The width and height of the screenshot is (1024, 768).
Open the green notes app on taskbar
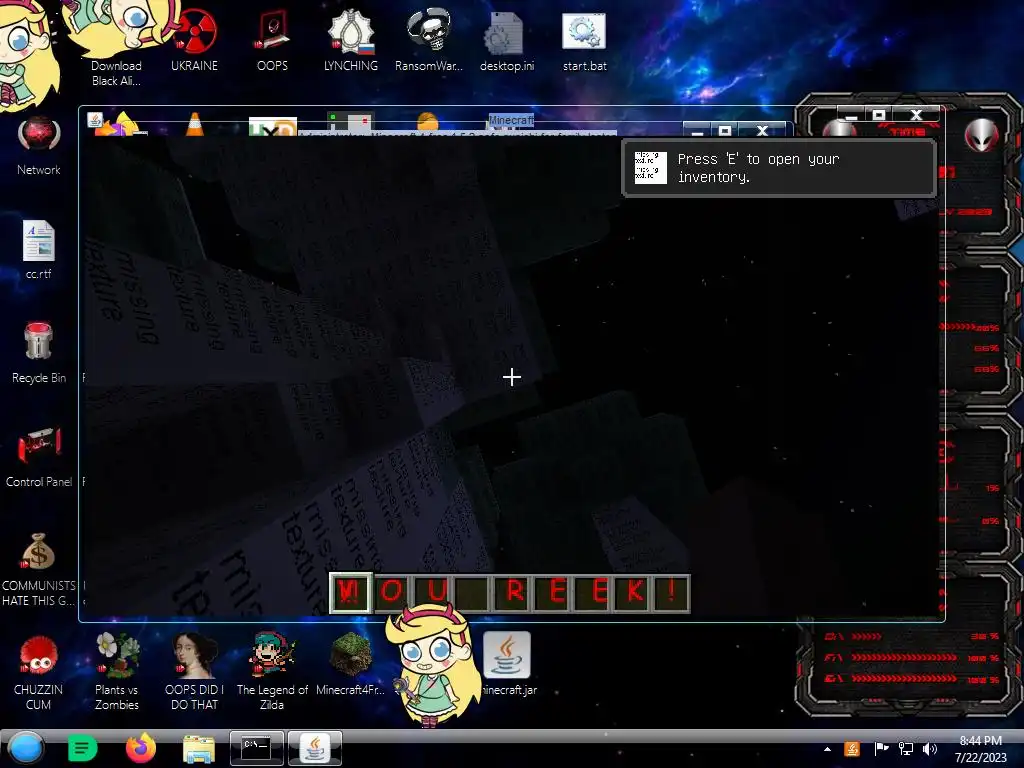pos(82,748)
